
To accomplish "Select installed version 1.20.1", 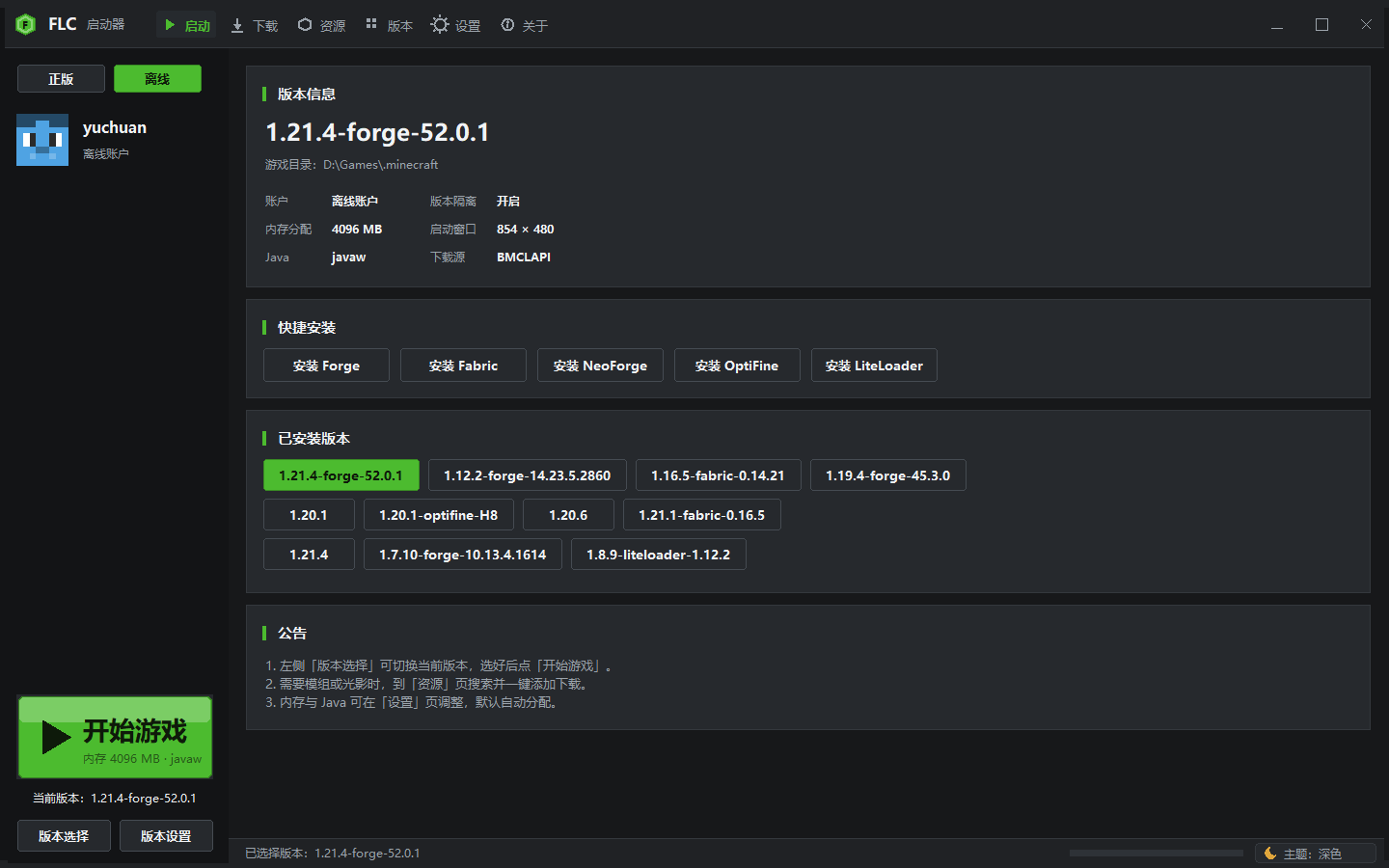I will pos(309,515).
